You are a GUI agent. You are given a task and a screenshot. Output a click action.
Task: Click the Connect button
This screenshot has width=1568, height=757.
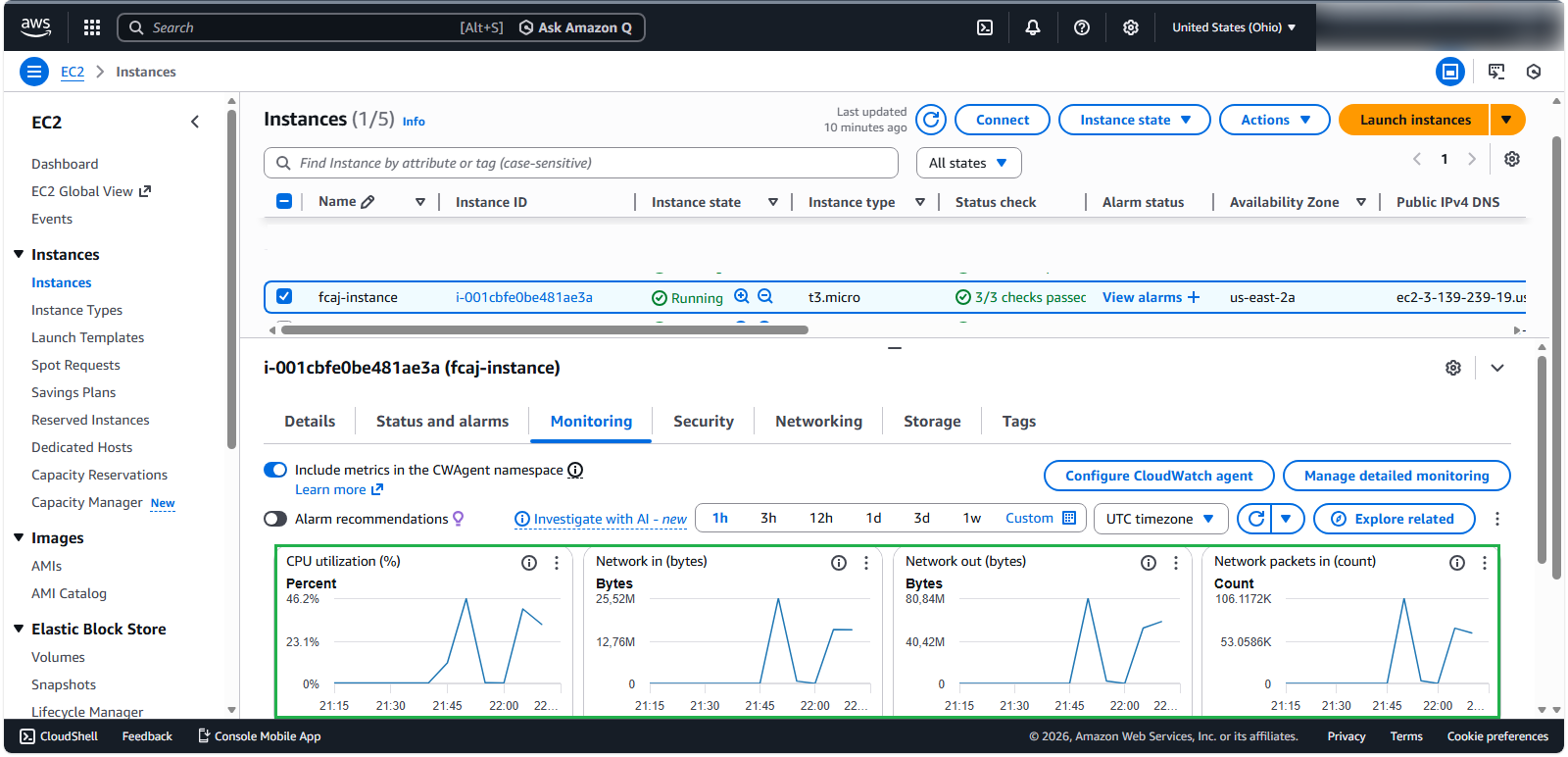click(x=1003, y=120)
